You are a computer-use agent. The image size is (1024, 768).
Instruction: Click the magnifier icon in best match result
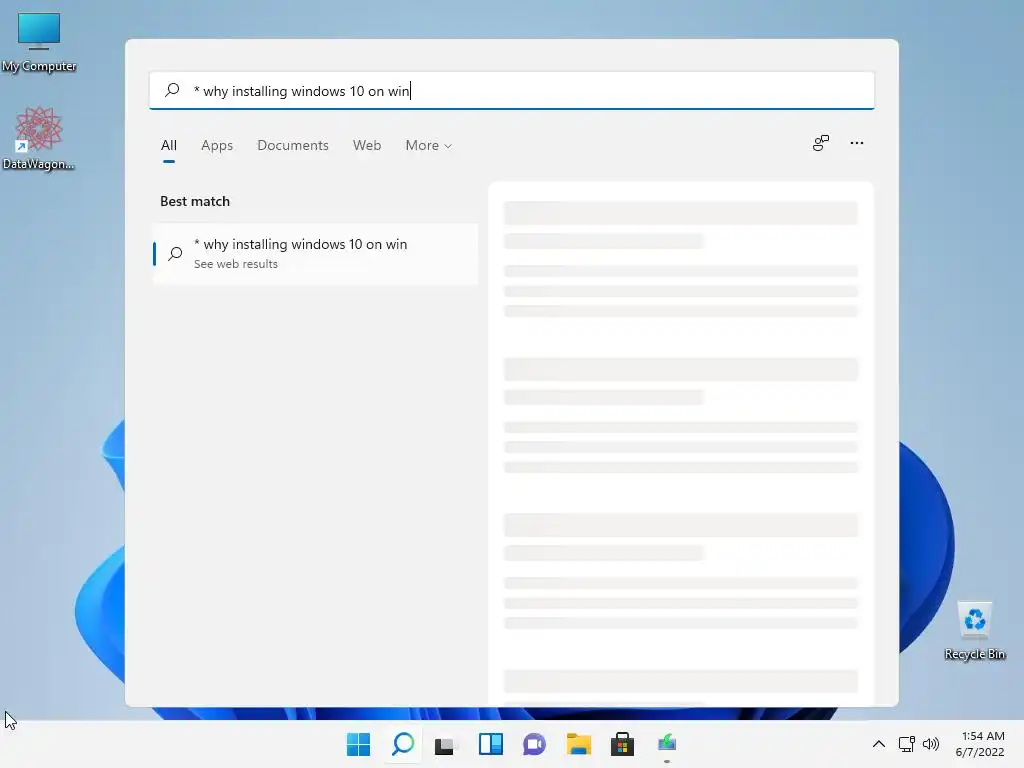(175, 253)
